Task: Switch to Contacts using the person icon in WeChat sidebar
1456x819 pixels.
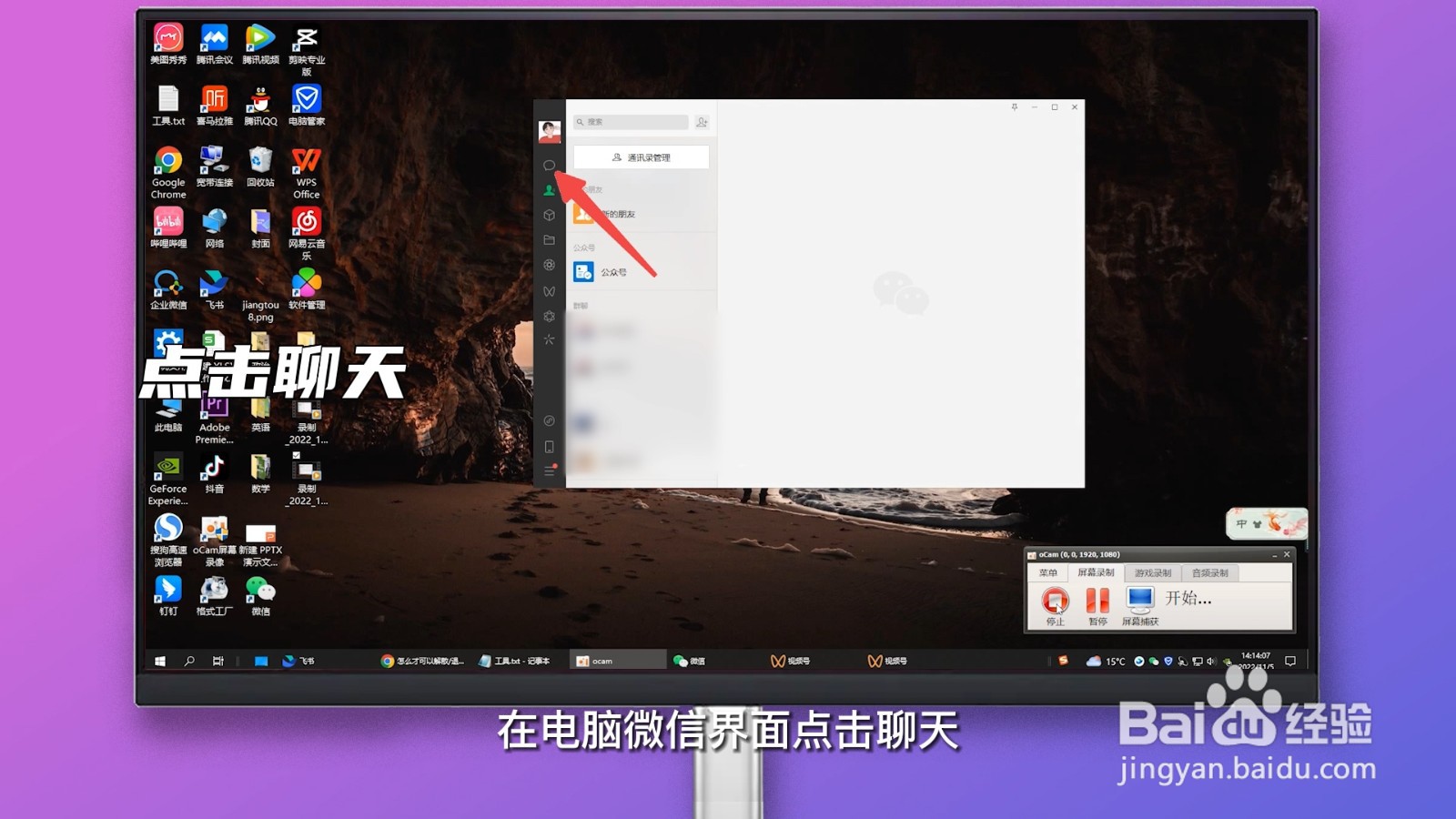Action: (x=549, y=188)
